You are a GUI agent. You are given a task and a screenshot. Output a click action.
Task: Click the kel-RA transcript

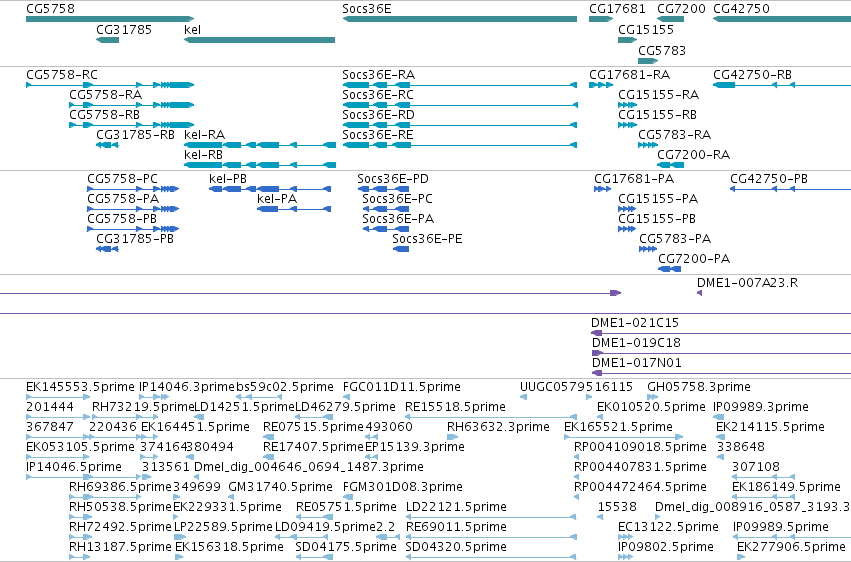[260, 145]
